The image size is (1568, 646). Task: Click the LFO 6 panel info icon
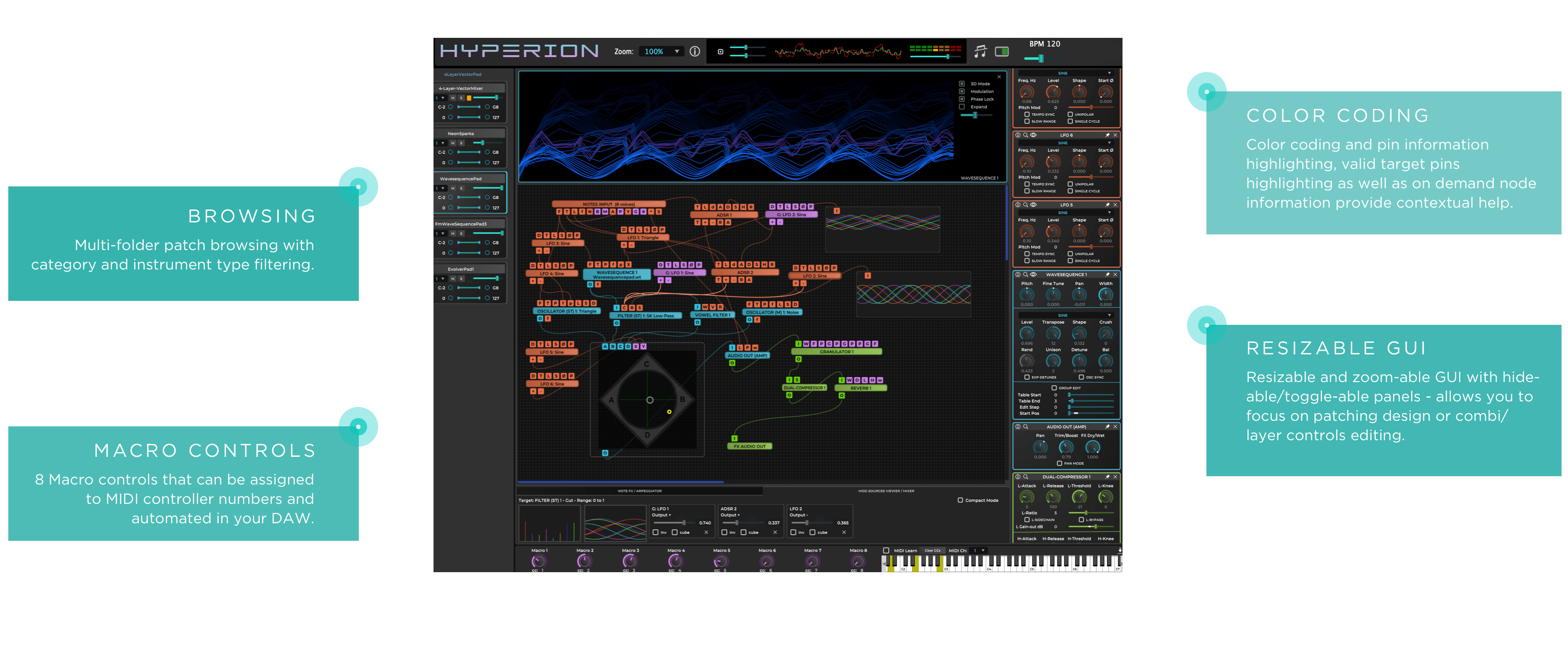point(1018,135)
